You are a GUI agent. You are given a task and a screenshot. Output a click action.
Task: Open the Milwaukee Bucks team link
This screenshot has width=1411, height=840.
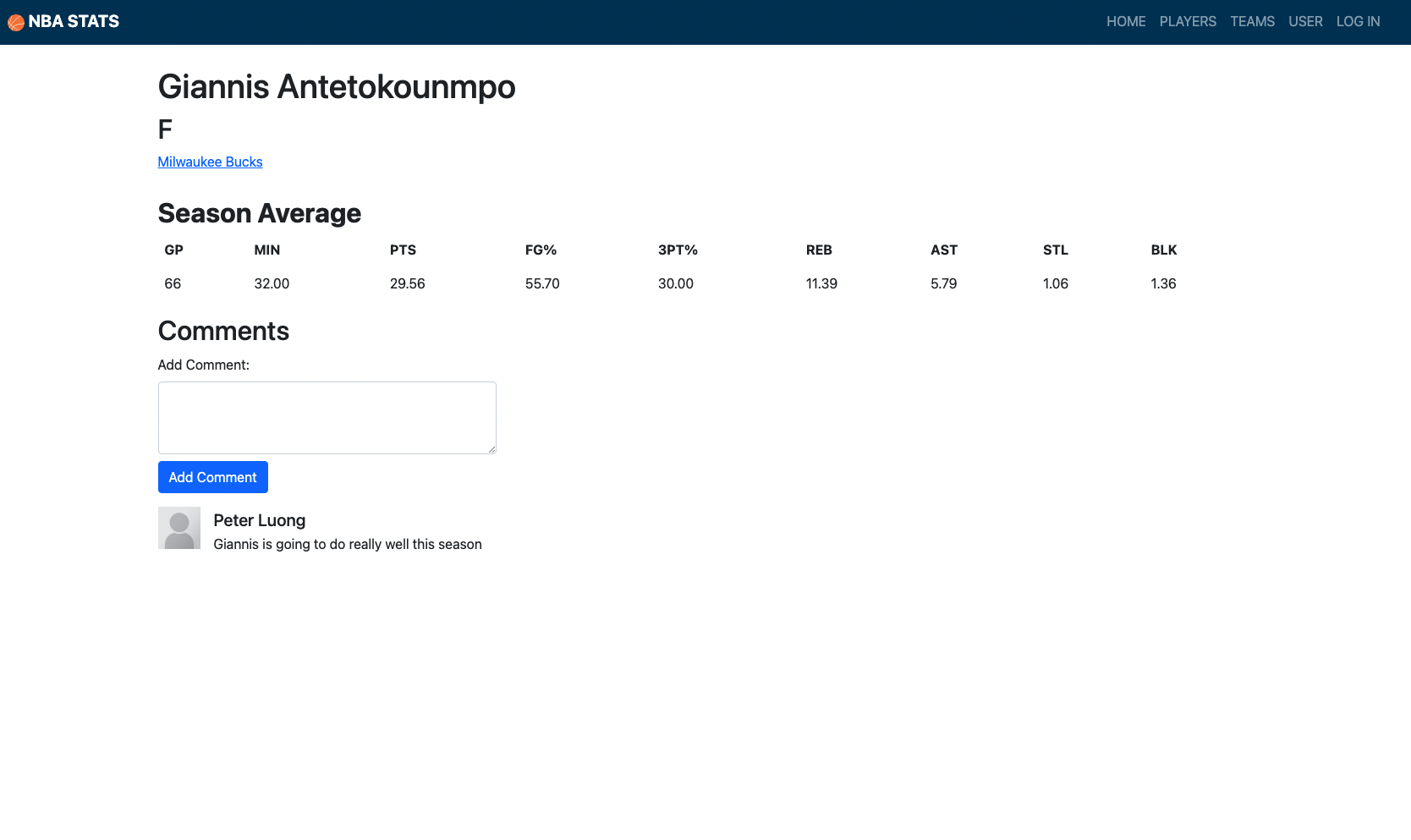[210, 162]
